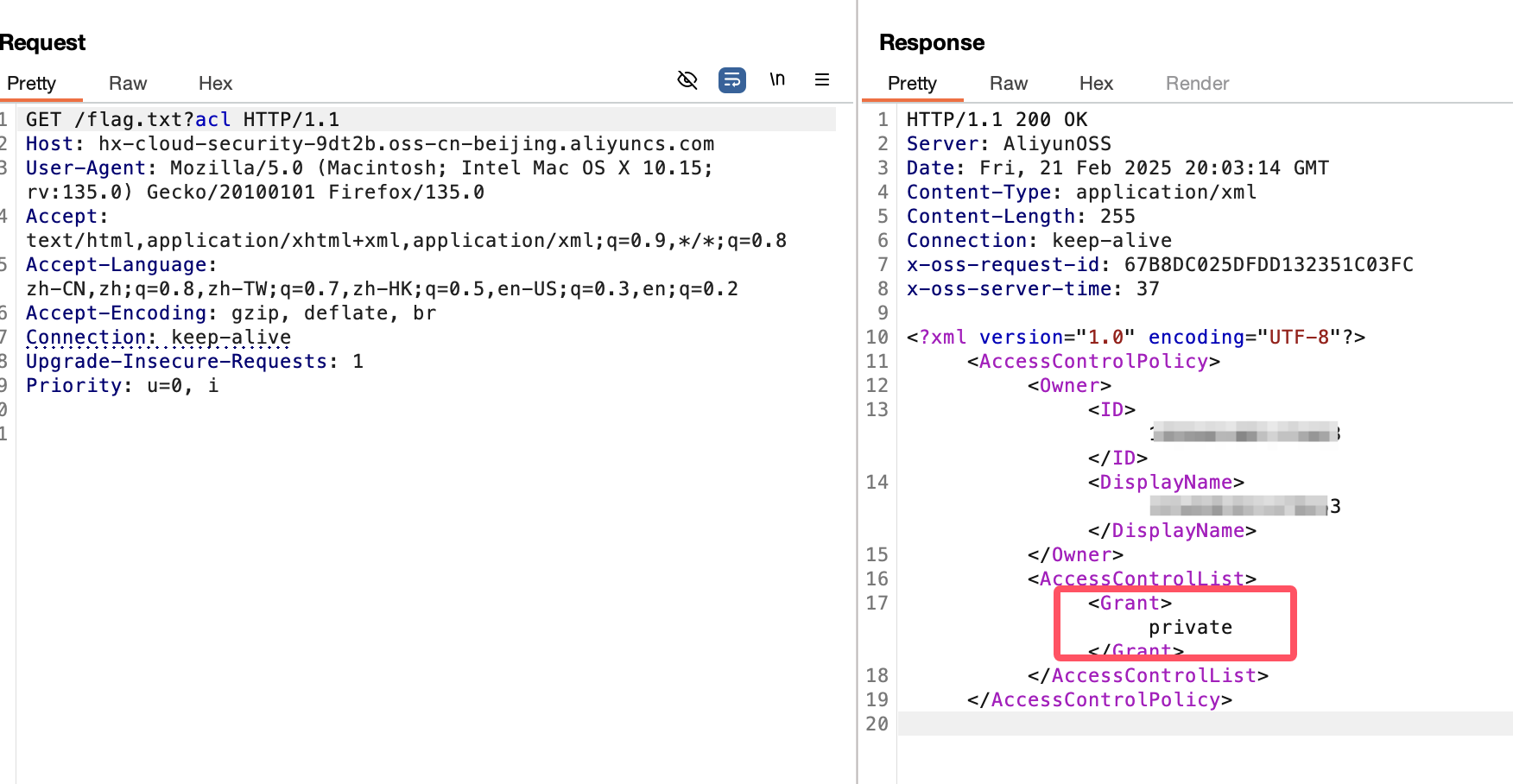
Task: Toggle the hidden-eye icon in Request toolbar
Action: tap(687, 80)
